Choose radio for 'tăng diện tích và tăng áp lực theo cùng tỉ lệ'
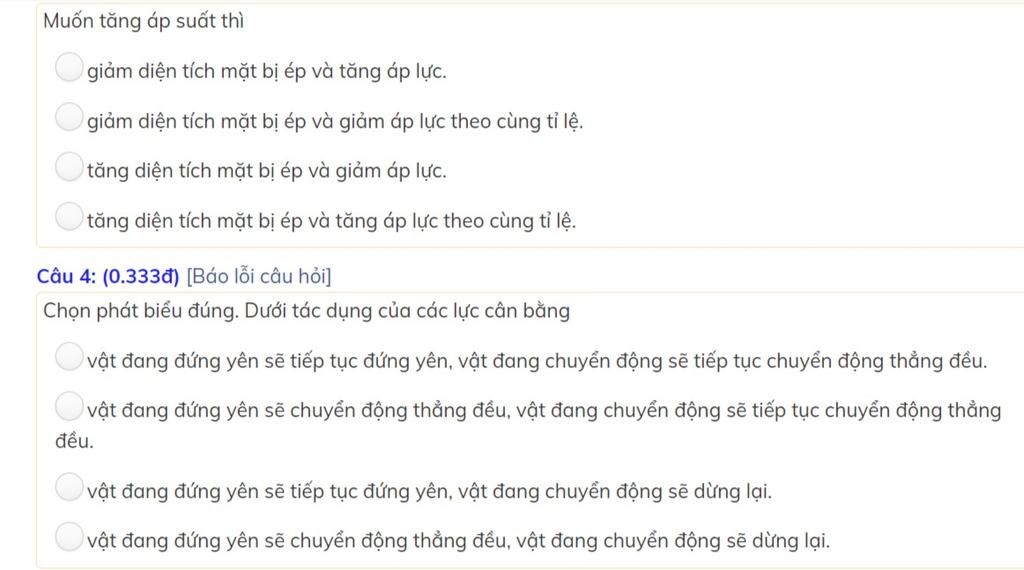This screenshot has height=570, width=1024. tap(69, 217)
